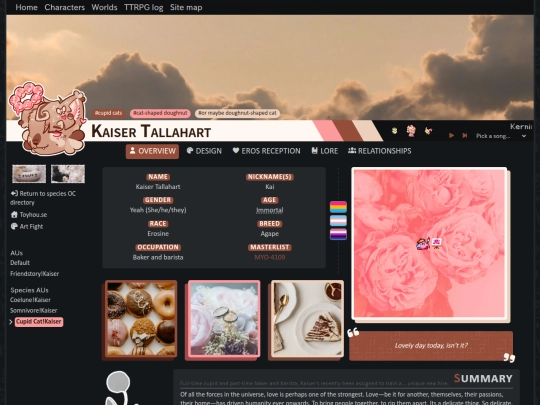Click the book icon on Lore tab
Image resolution: width=540 pixels, height=405 pixels.
click(x=314, y=150)
